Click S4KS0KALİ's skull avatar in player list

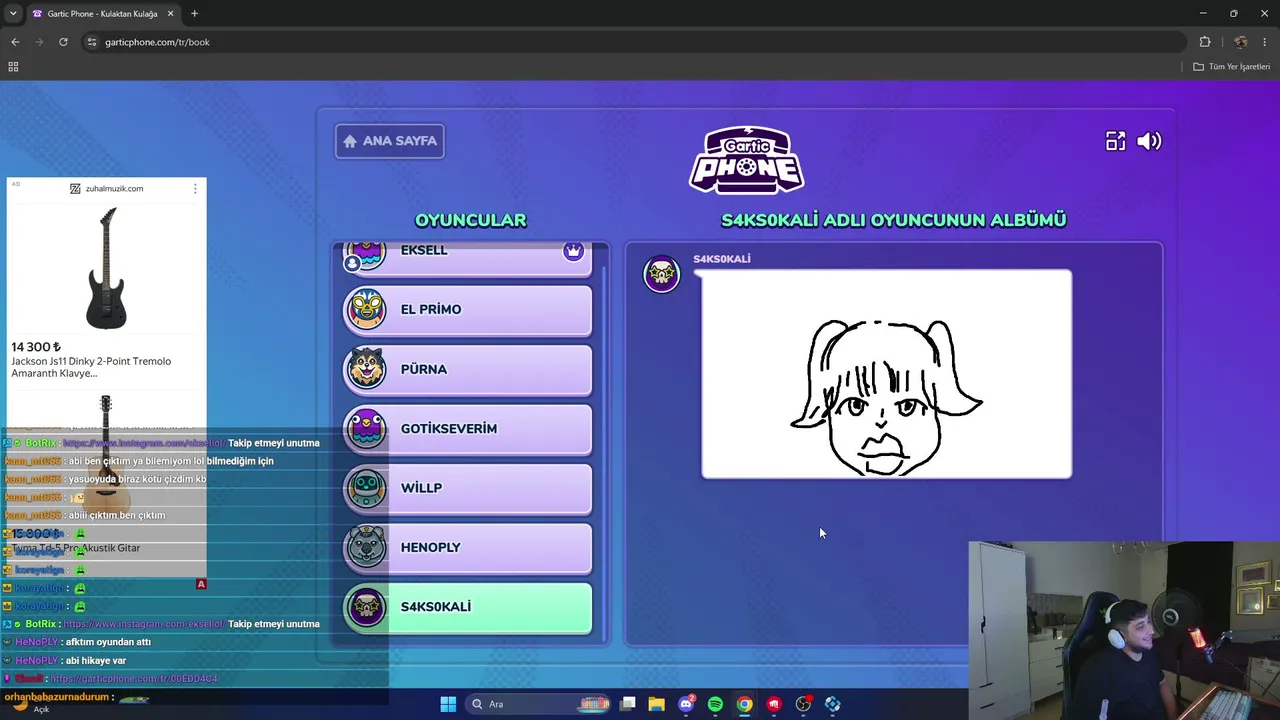[x=366, y=607]
